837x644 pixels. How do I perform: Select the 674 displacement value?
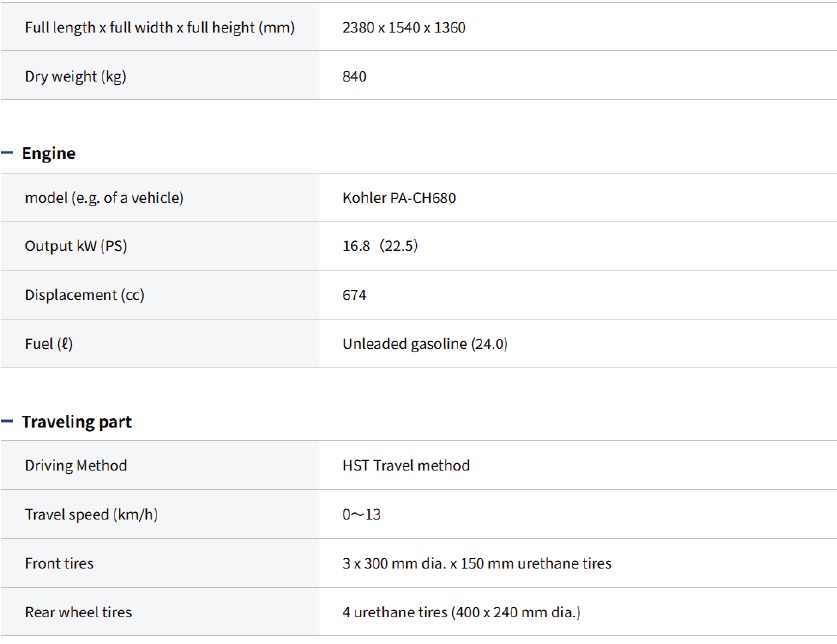[x=355, y=295]
